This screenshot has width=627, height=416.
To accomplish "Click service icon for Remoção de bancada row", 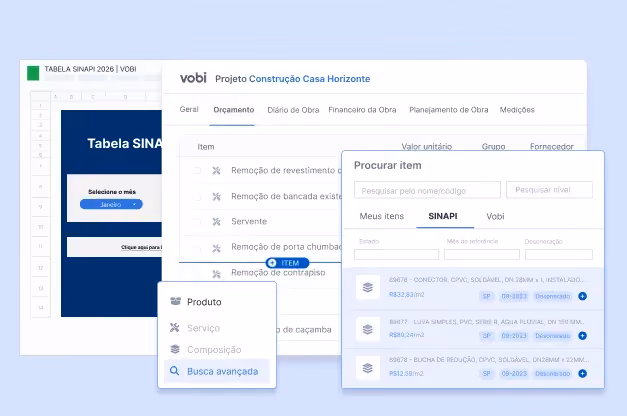I will 216,196.
